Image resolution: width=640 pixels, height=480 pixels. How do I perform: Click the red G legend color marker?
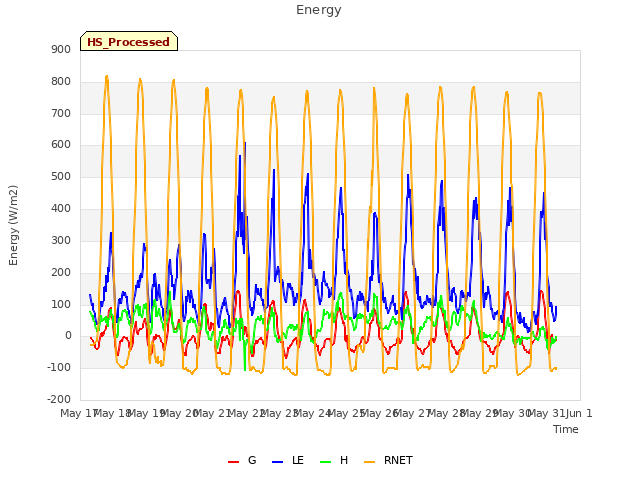coord(233,462)
